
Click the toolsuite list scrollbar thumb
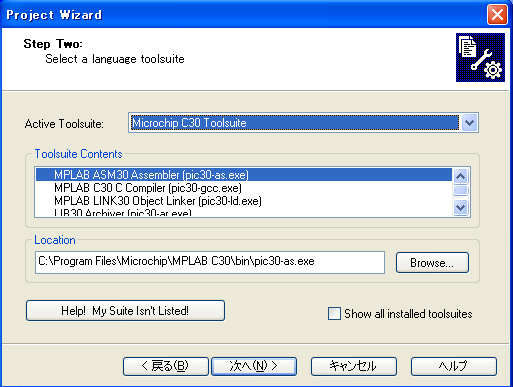(x=461, y=190)
